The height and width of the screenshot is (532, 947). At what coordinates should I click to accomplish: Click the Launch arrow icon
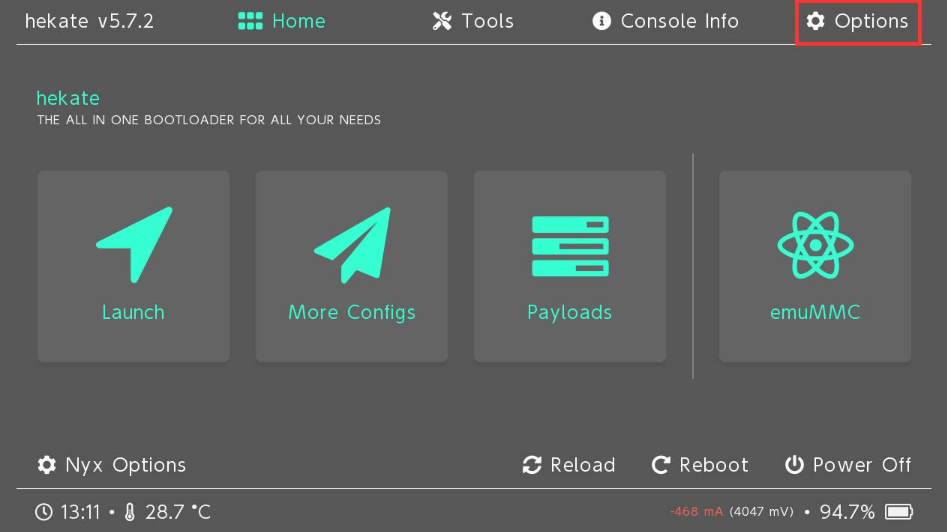point(134,243)
